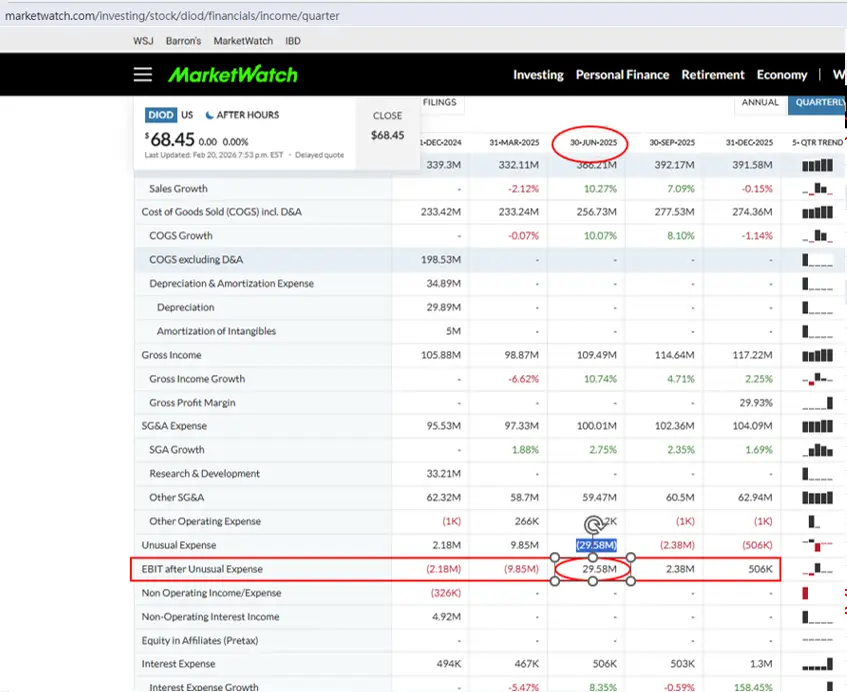Select the Quarterly view toggle
Screen dimensions: 847x692
pos(819,102)
